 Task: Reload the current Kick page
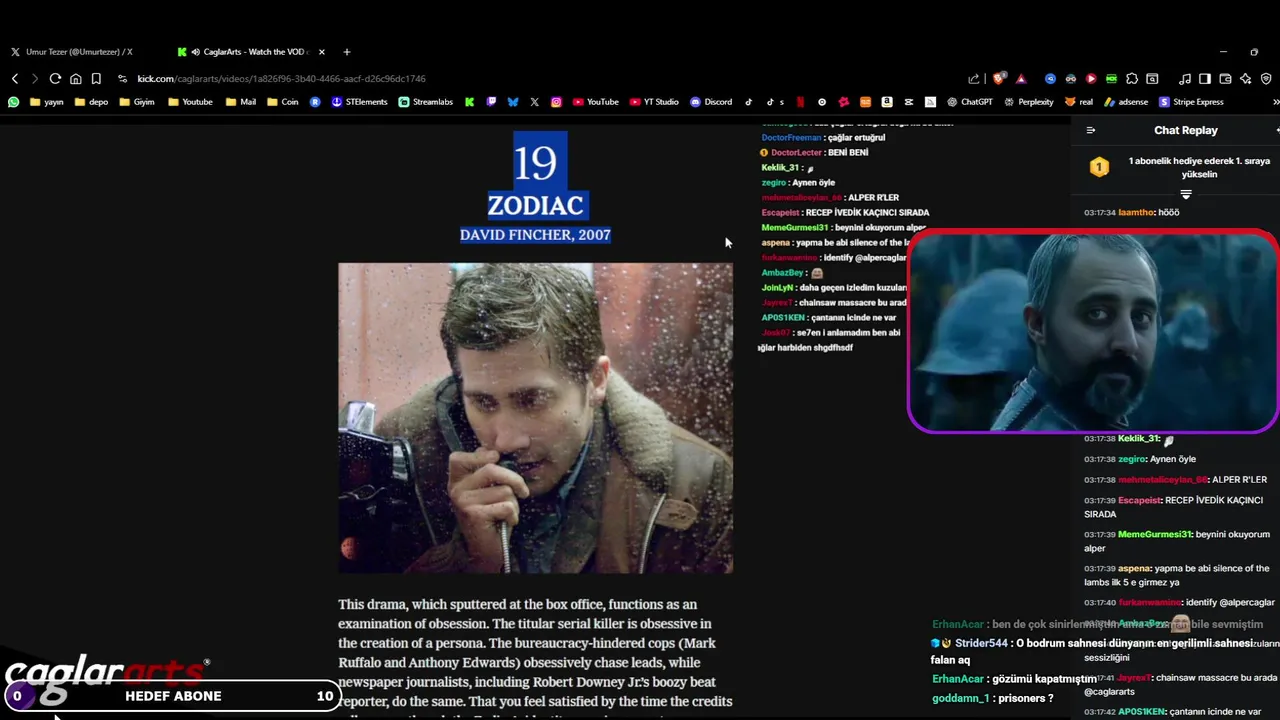55,78
